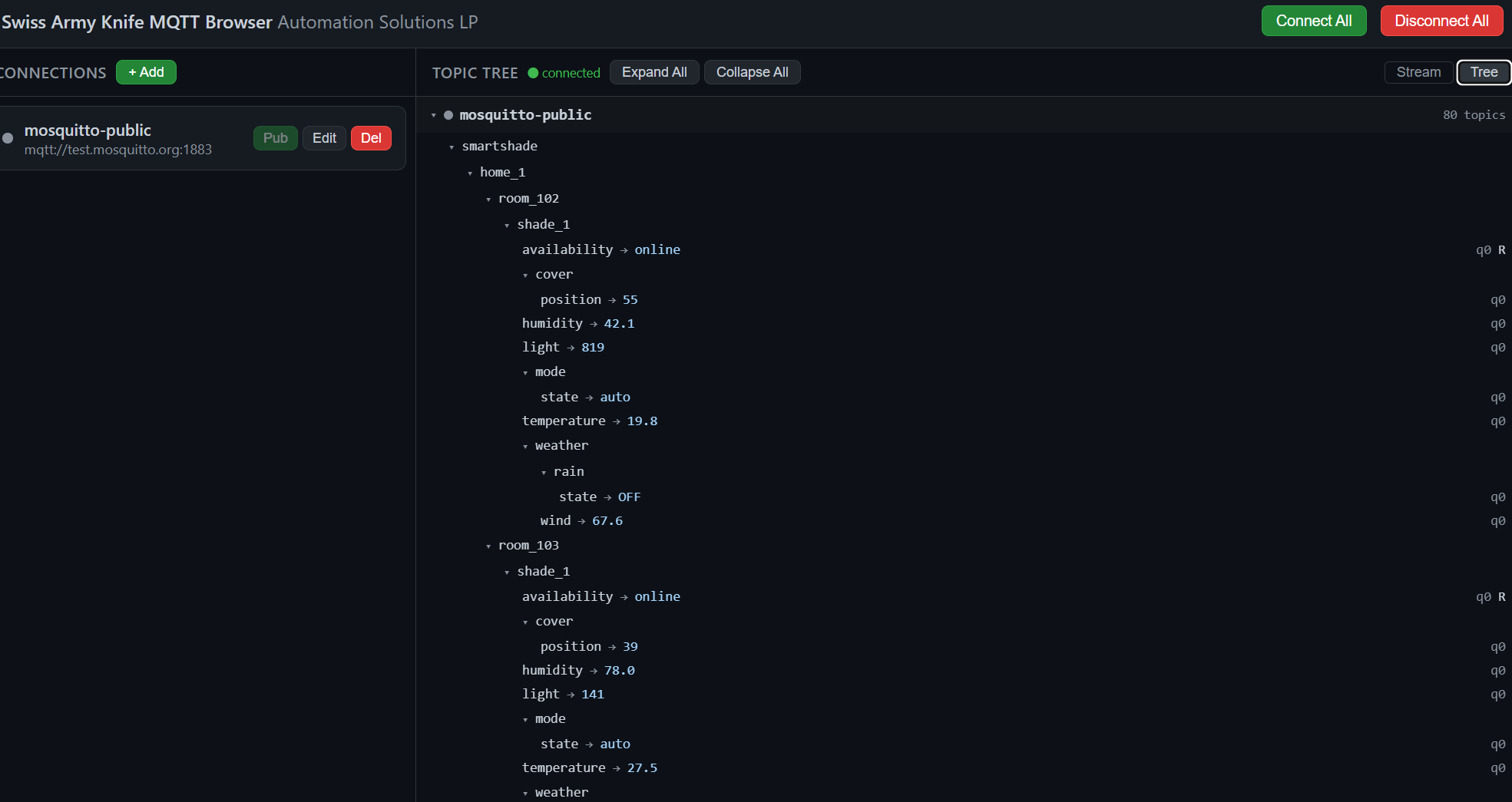Collapse shade_1 under room_103
Viewport: 1512px width, 802px height.
507,572
